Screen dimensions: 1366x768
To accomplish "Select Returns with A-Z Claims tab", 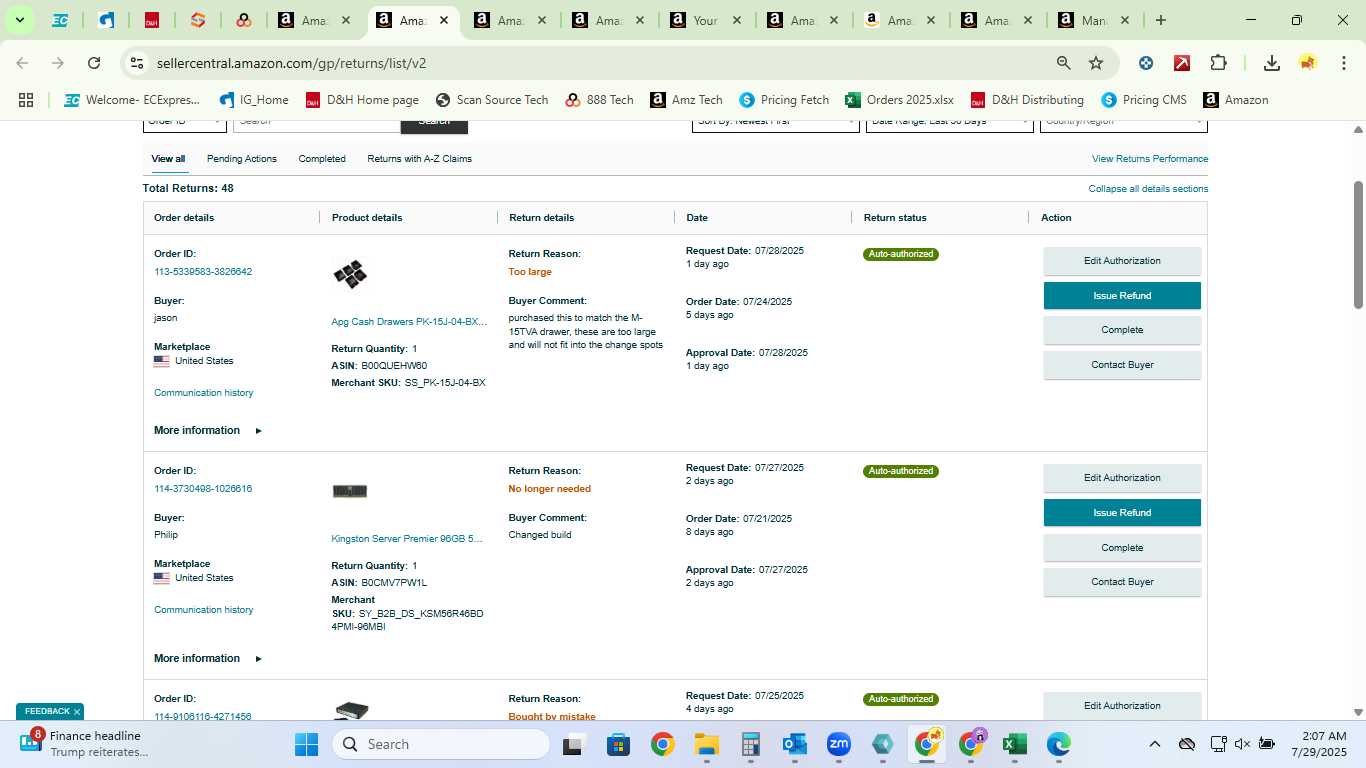I will coord(419,159).
